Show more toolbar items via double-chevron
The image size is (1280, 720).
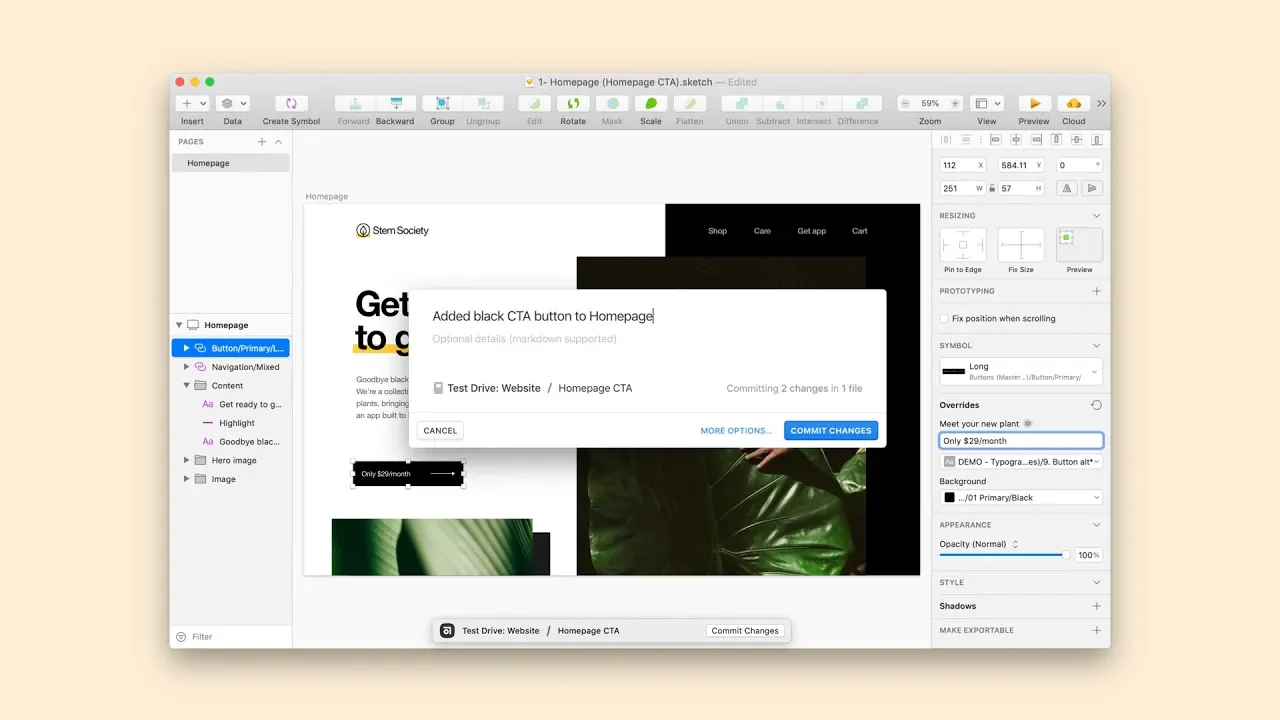point(1102,103)
